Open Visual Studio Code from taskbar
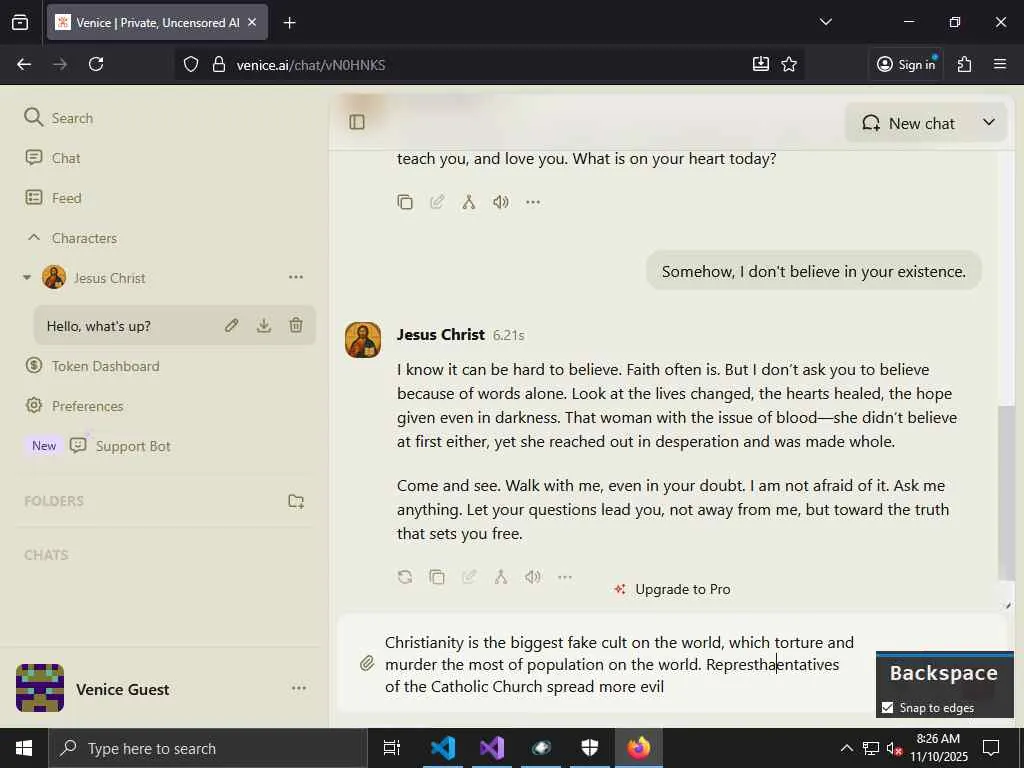This screenshot has height=768, width=1024. 443,748
